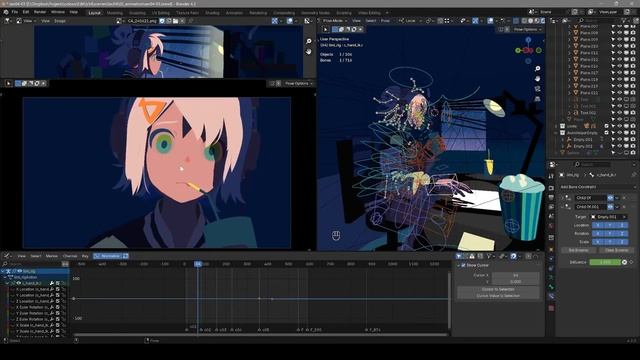Click the Cursor X value field
The image size is (640, 360).
(516, 275)
